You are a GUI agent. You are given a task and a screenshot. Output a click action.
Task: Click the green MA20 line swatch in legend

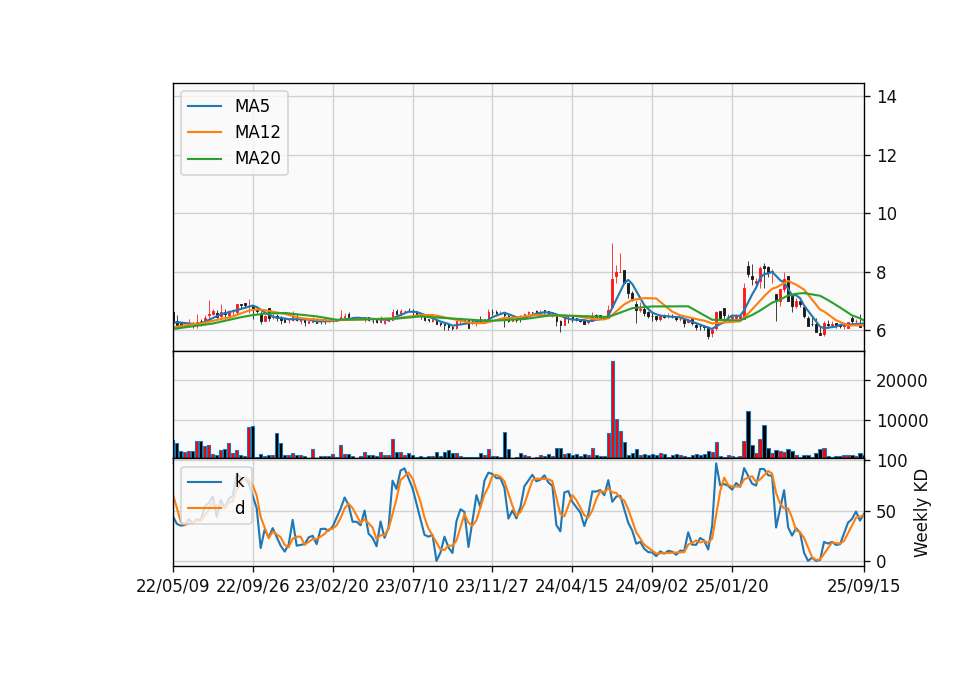pos(204,158)
